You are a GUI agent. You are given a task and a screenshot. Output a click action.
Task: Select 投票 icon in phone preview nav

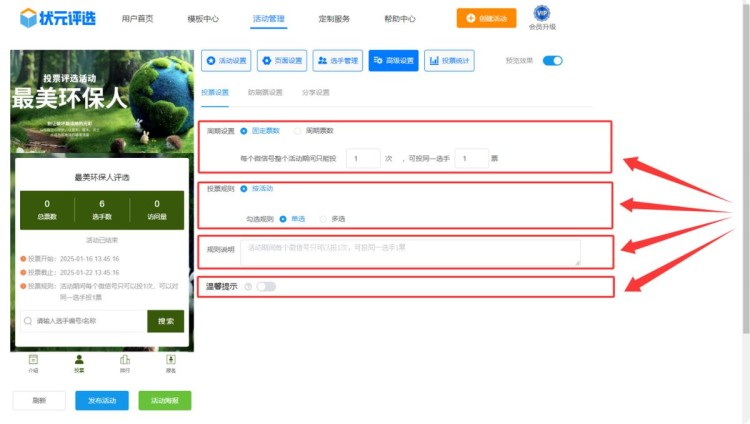pos(79,362)
